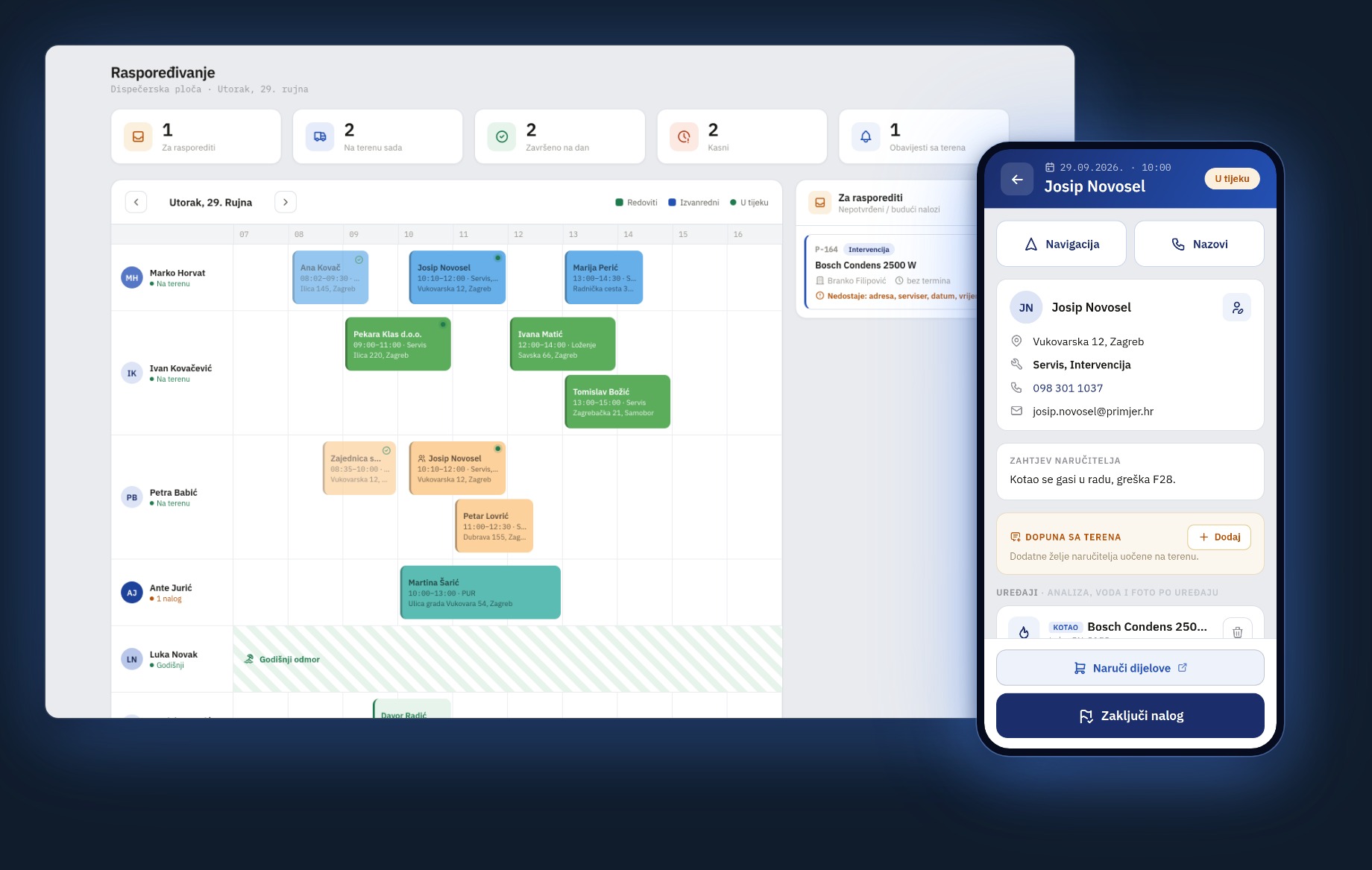Open Ana Kovač appointment block

pos(330,277)
